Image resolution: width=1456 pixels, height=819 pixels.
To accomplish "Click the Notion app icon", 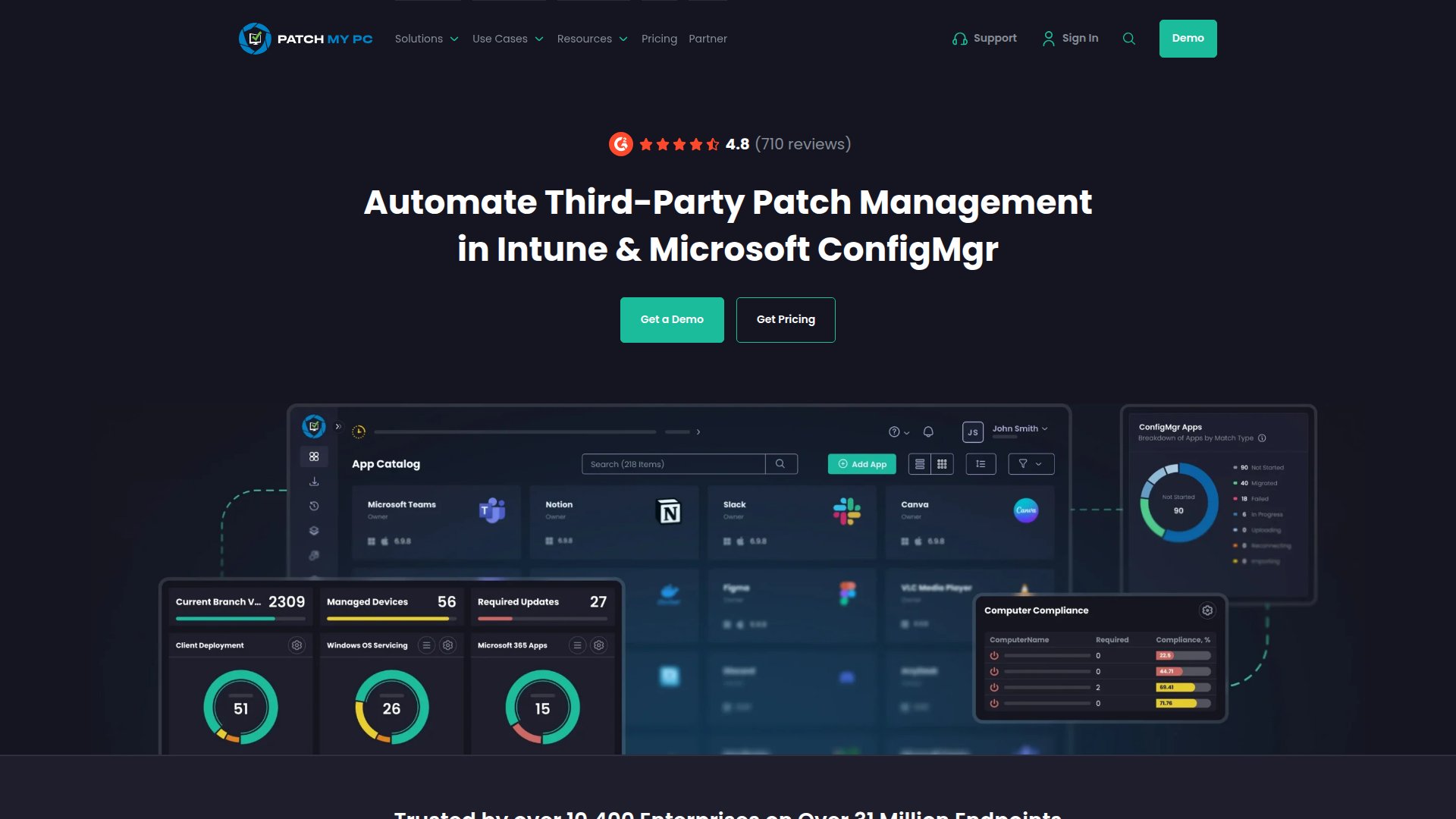I will (x=669, y=512).
